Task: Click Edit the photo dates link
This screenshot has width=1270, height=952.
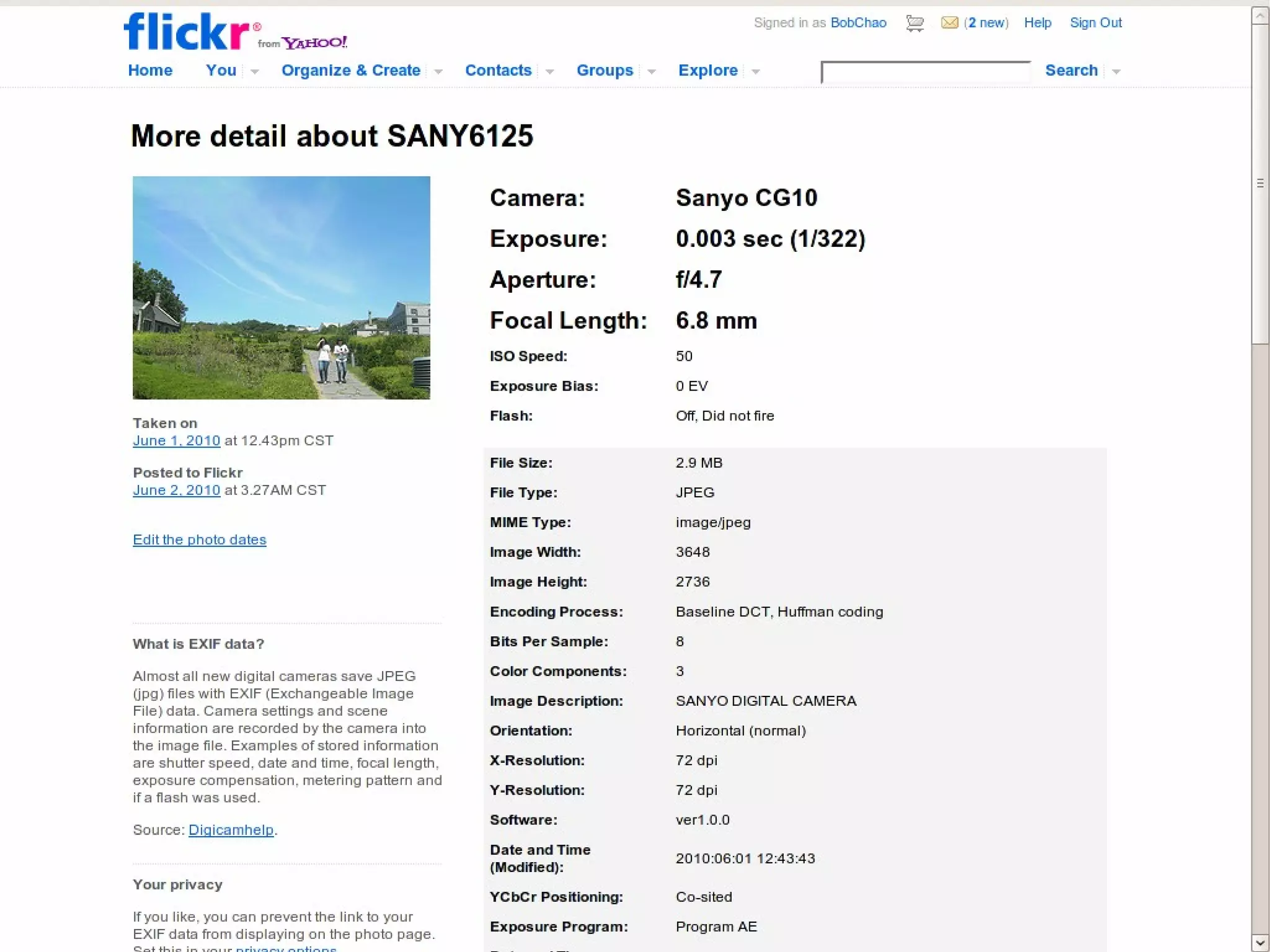Action: click(199, 540)
